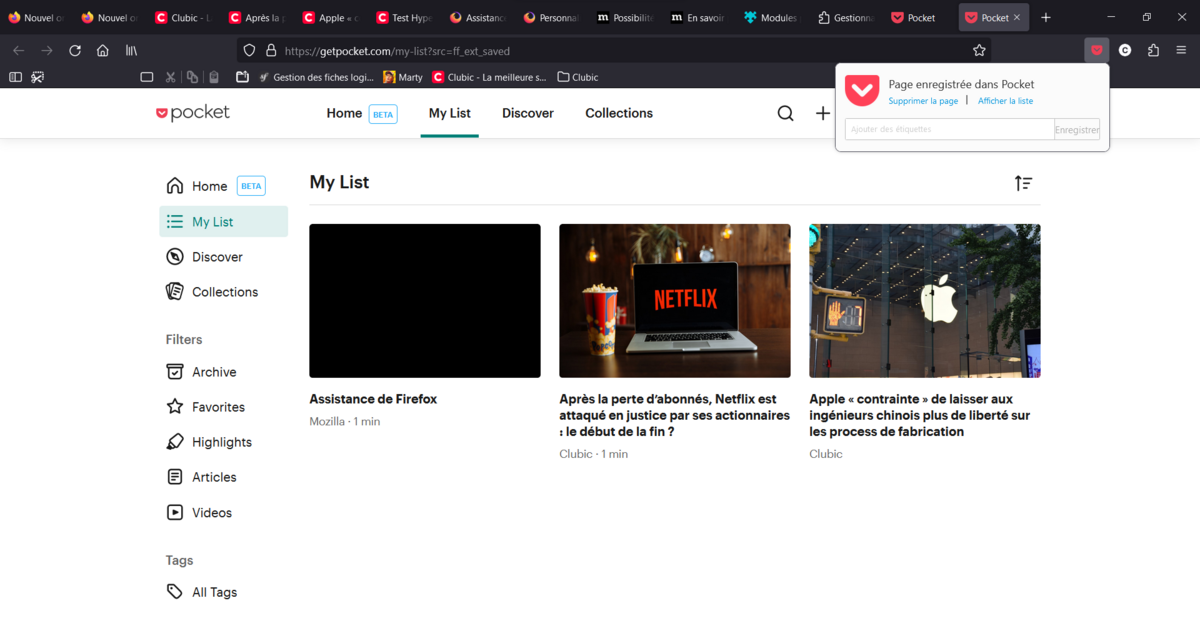The width and height of the screenshot is (1200, 638).
Task: Click the sort order icon above My List
Action: 1023,183
